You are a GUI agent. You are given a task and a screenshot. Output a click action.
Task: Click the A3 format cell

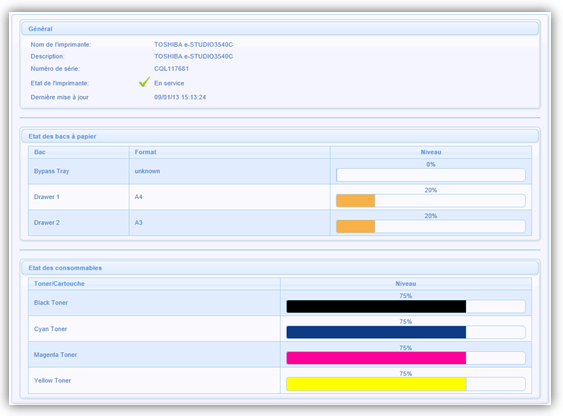(x=139, y=223)
